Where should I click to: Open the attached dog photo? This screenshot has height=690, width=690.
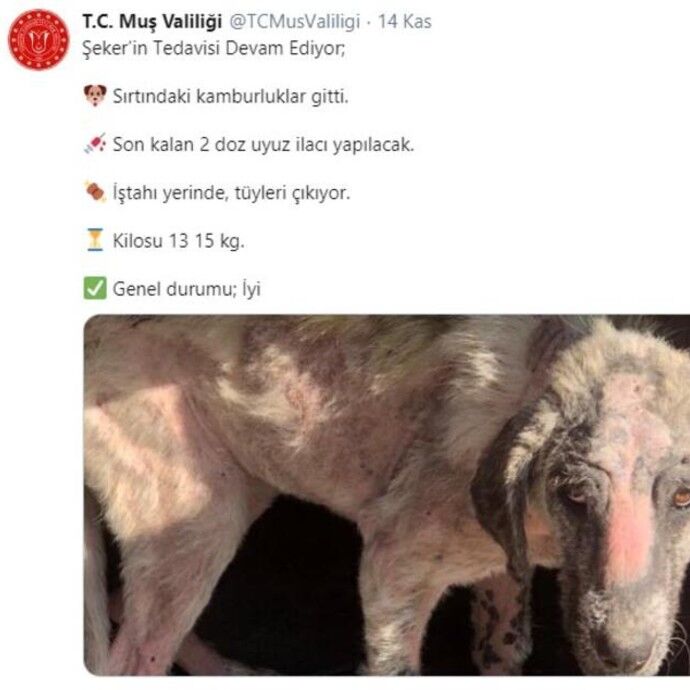click(387, 495)
